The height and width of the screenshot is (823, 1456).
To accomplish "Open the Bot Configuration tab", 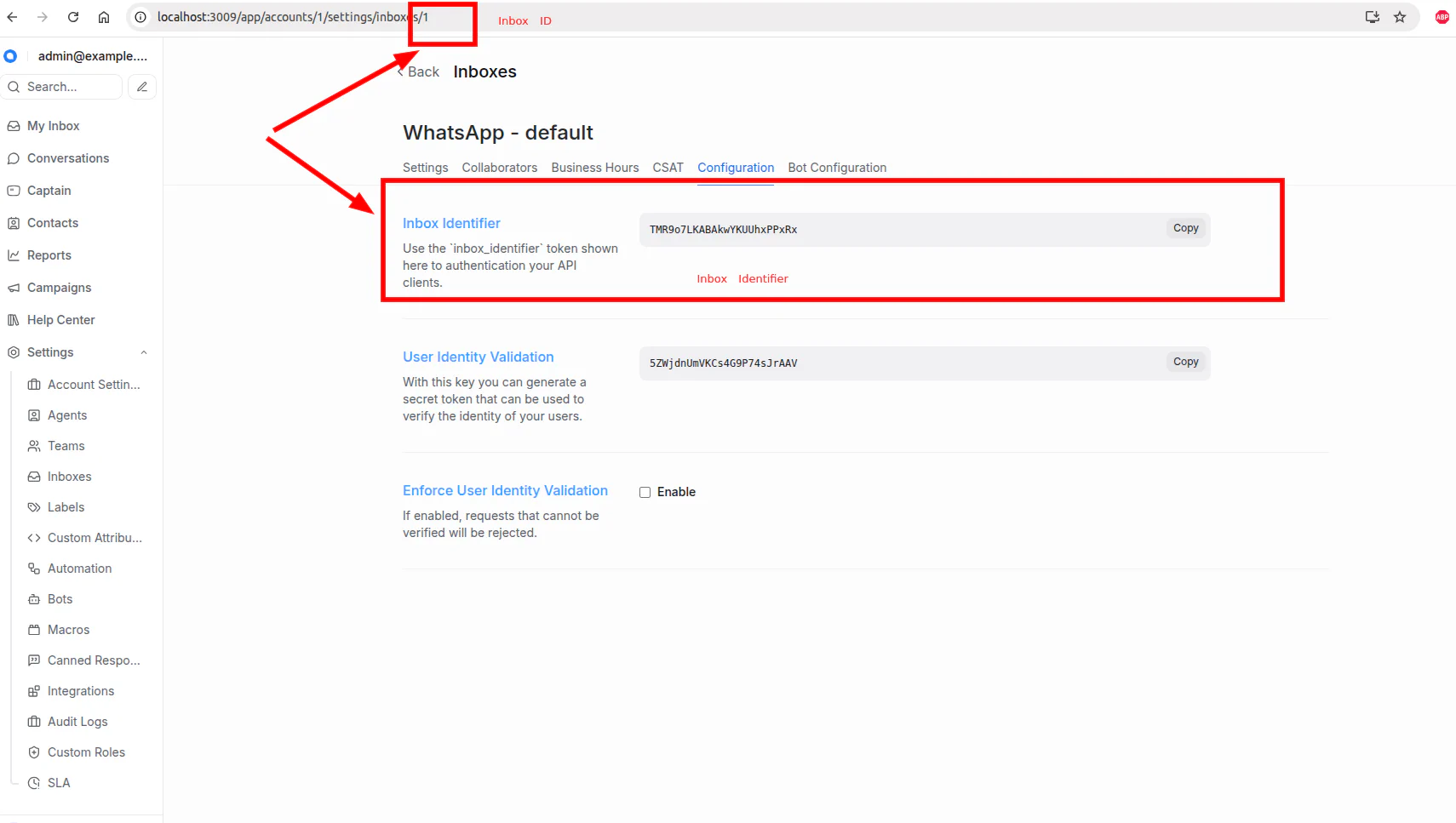I will pyautogui.click(x=837, y=168).
